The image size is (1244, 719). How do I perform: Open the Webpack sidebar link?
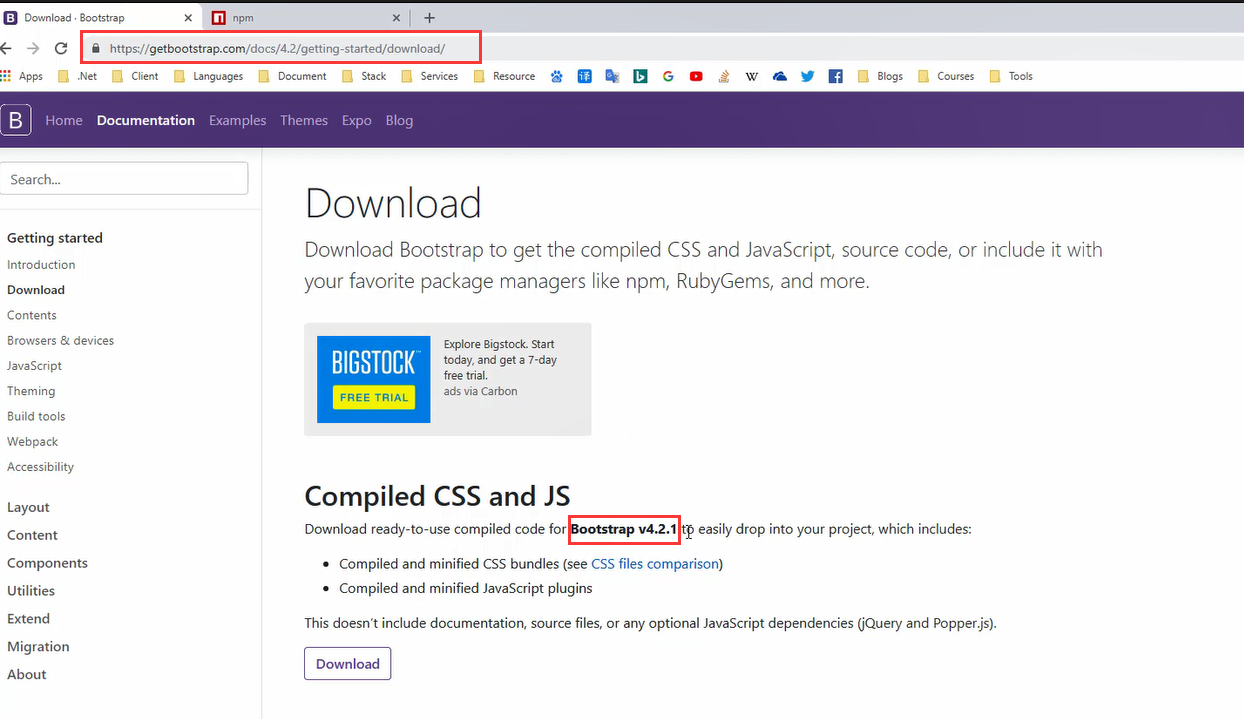tap(33, 441)
